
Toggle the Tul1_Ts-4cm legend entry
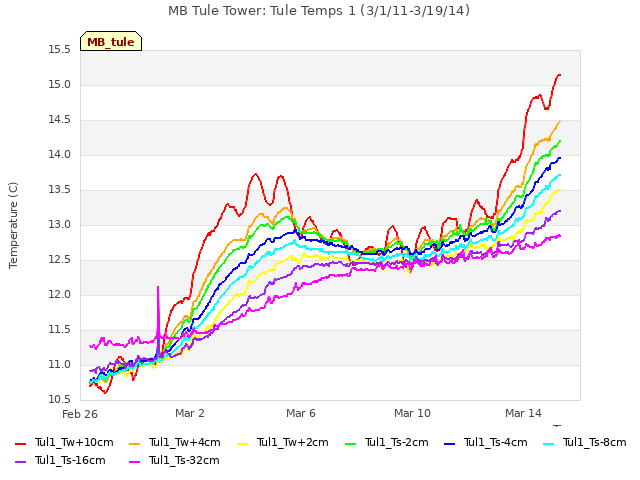[x=486, y=442]
